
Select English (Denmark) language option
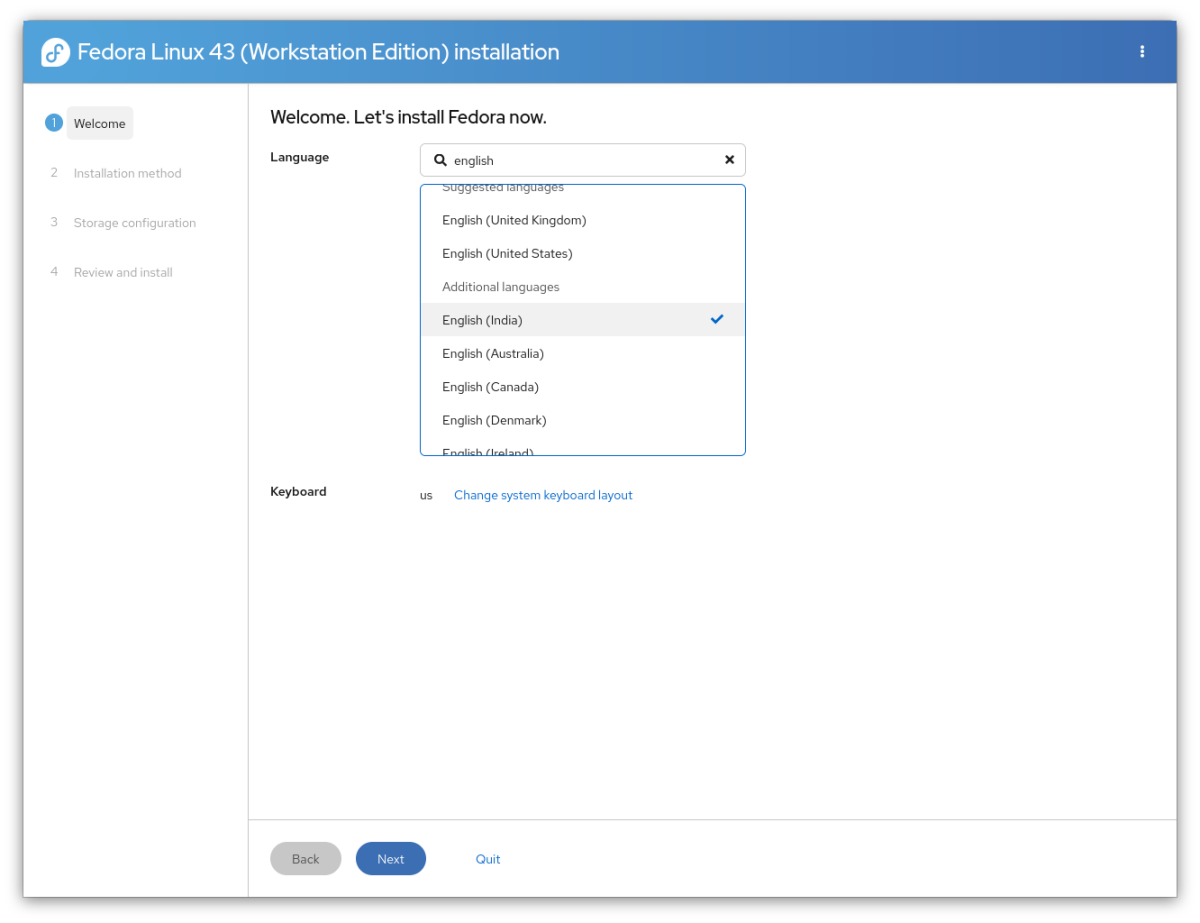tap(494, 420)
